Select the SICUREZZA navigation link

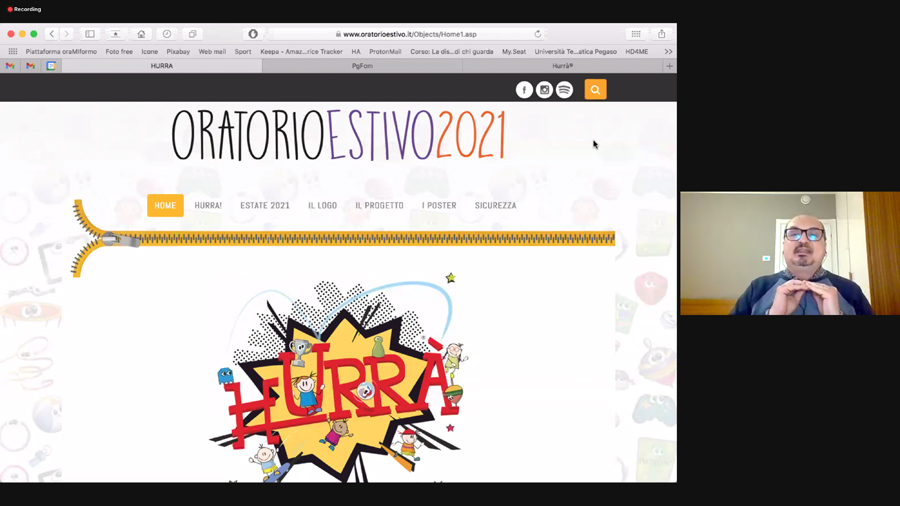point(495,206)
